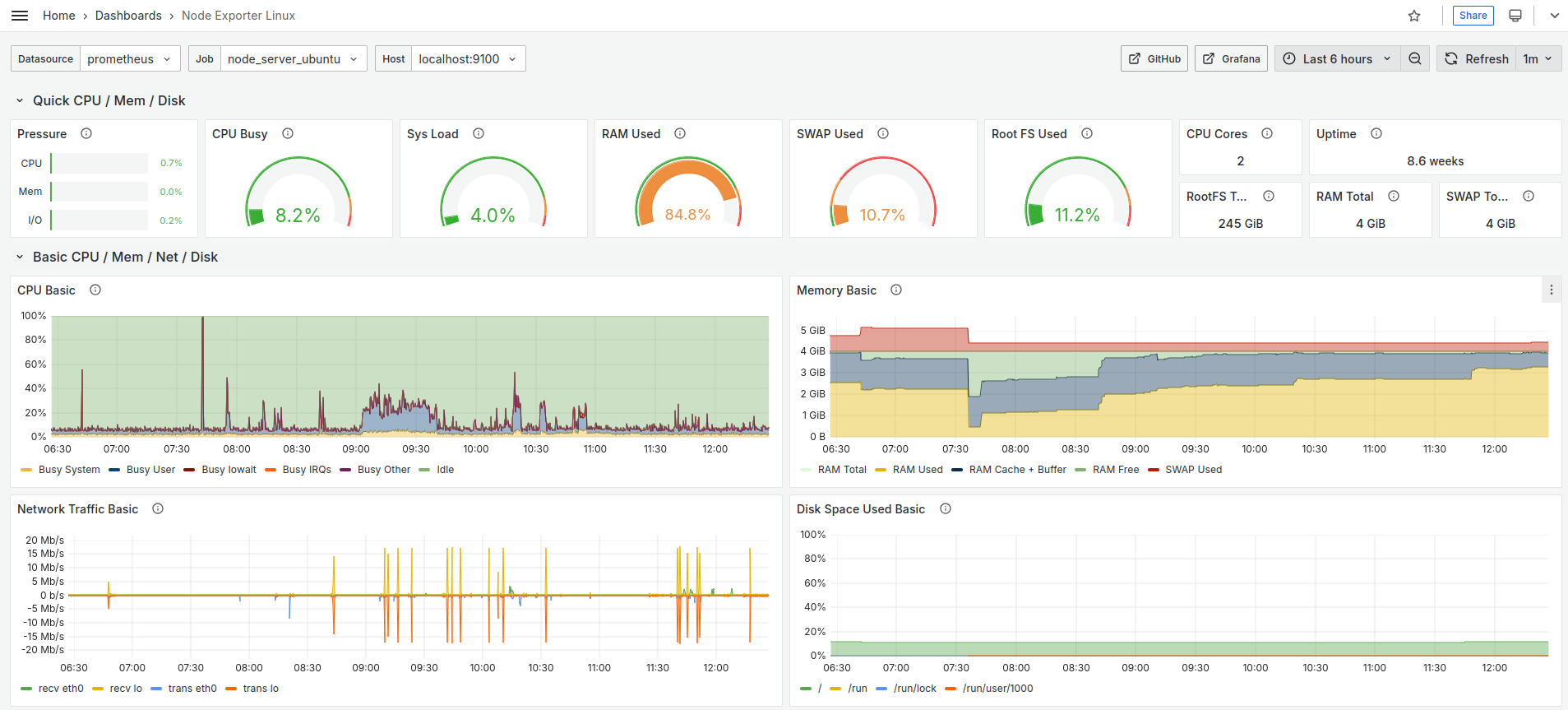Toggle /run/lock series in Disk legend
Screen dimensions: 1568x710
click(915, 689)
